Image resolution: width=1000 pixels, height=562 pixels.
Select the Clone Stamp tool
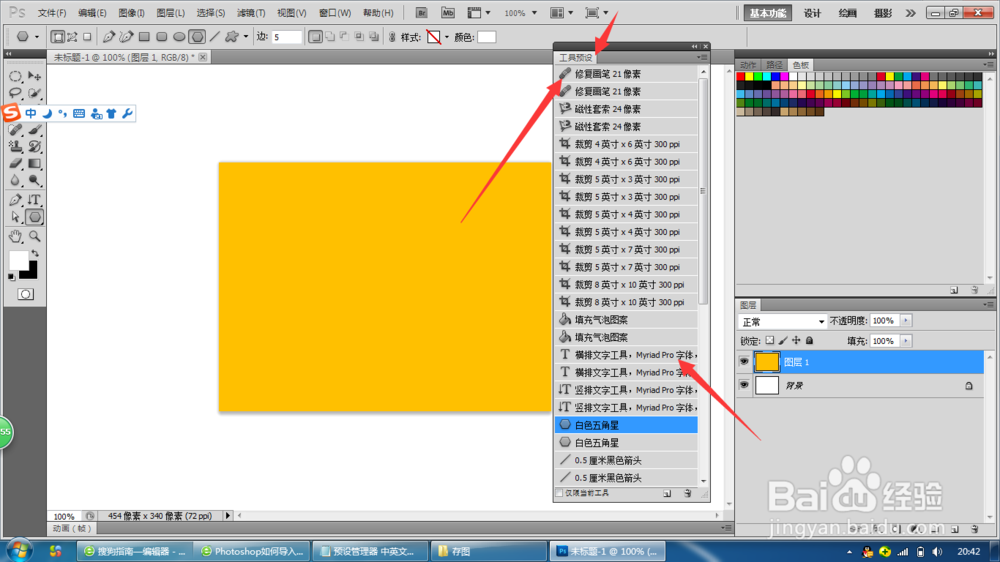(x=15, y=146)
